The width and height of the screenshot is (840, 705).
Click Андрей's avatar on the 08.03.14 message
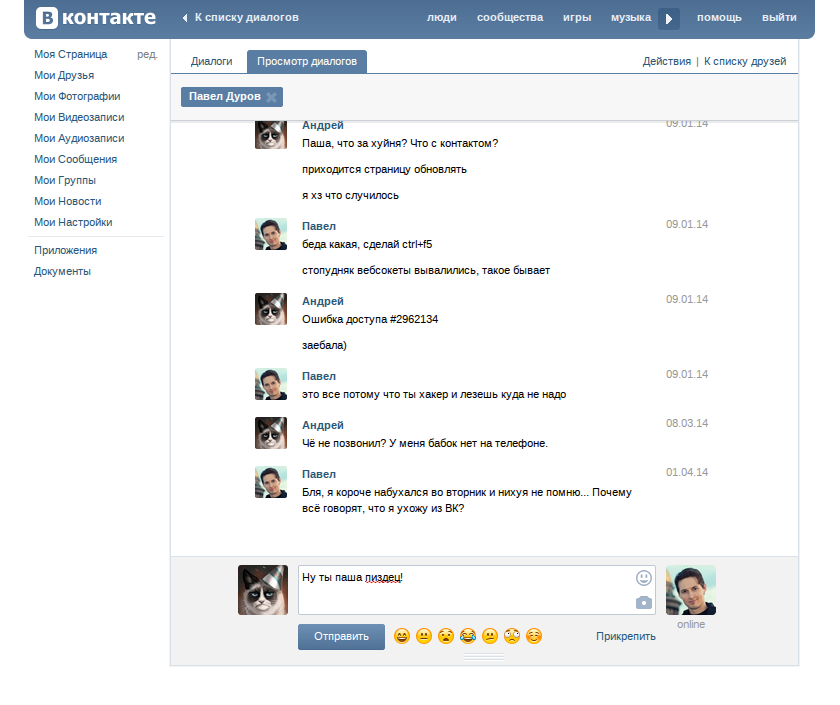click(271, 433)
